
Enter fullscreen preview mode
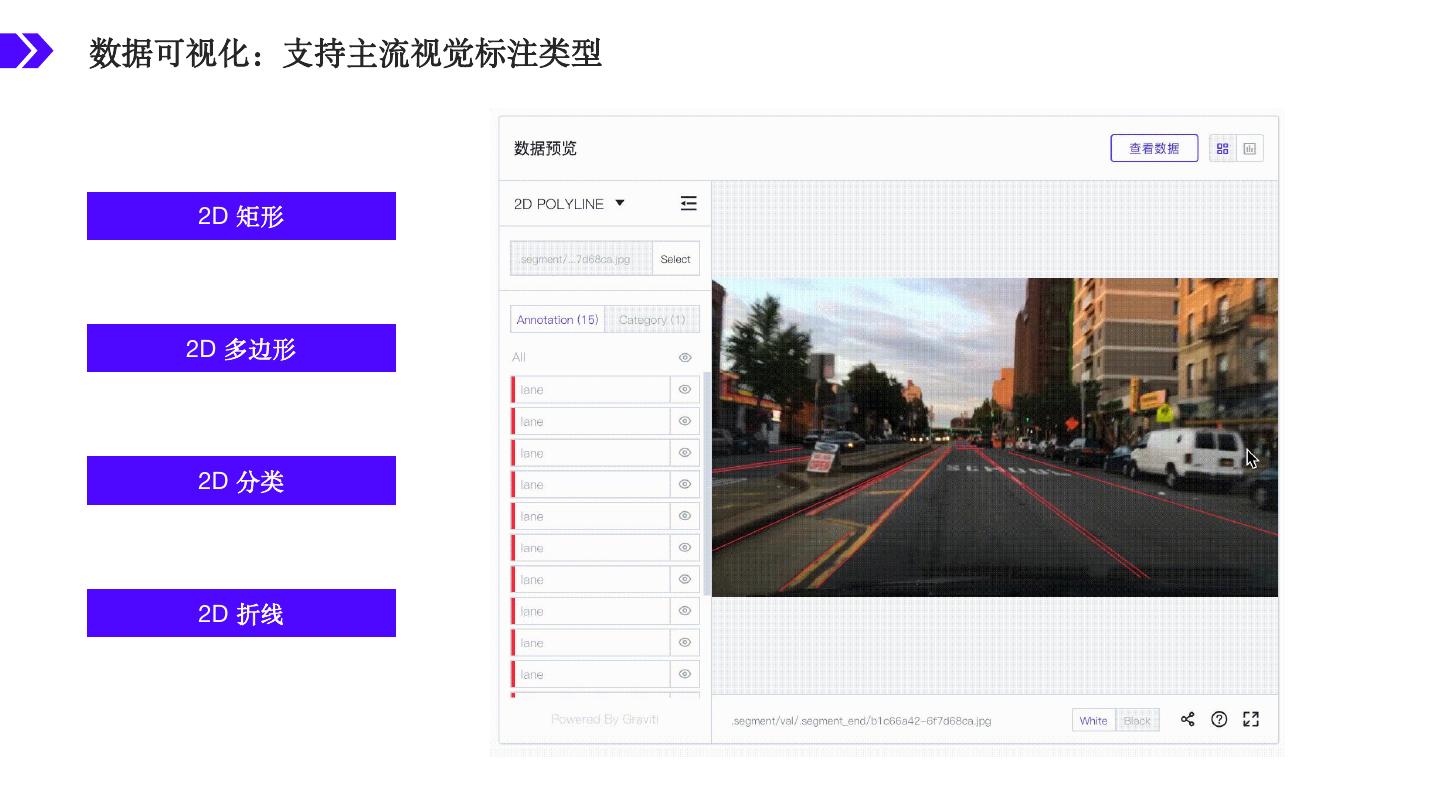[x=1251, y=719]
